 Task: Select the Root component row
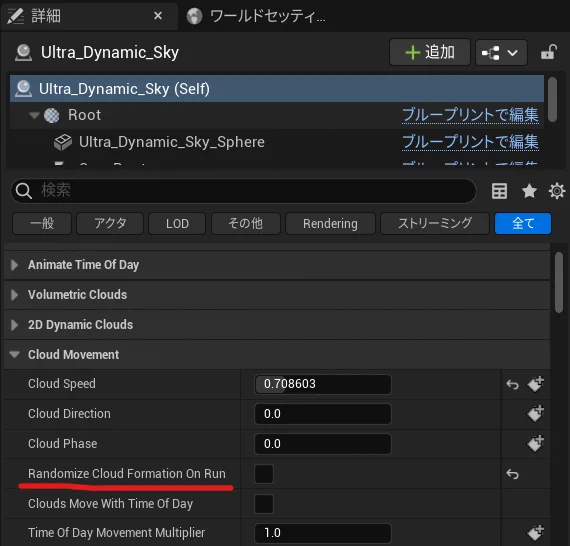pyautogui.click(x=277, y=115)
